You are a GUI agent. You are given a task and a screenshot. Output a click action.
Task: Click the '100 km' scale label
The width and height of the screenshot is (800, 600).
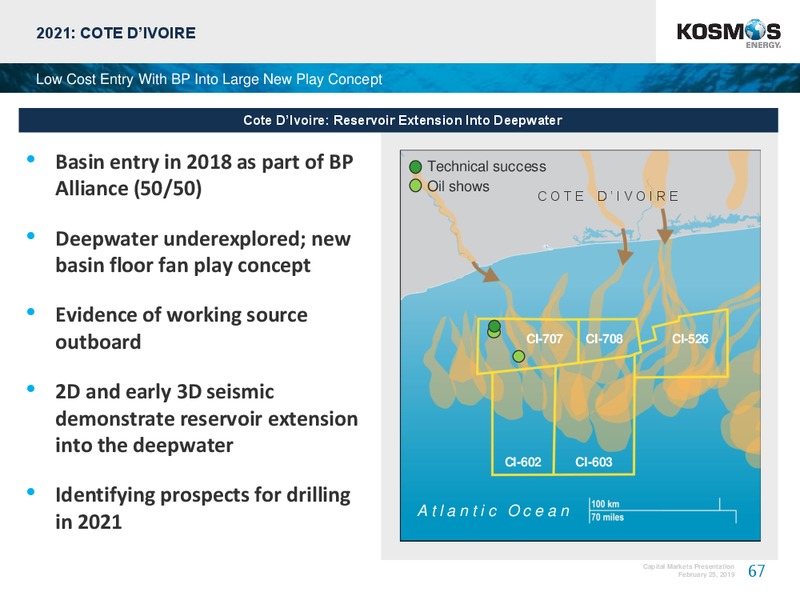pos(605,504)
